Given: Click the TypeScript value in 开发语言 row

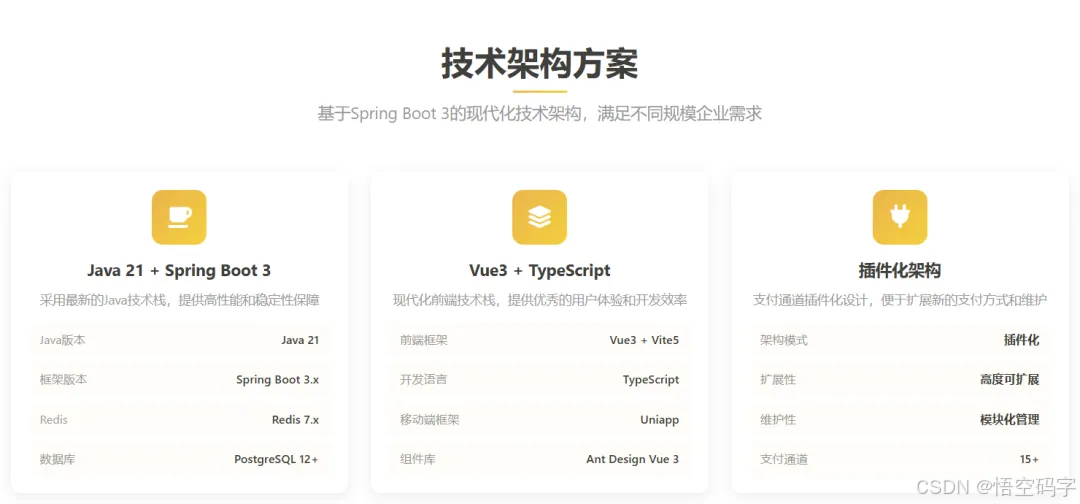Looking at the screenshot, I should tap(651, 379).
